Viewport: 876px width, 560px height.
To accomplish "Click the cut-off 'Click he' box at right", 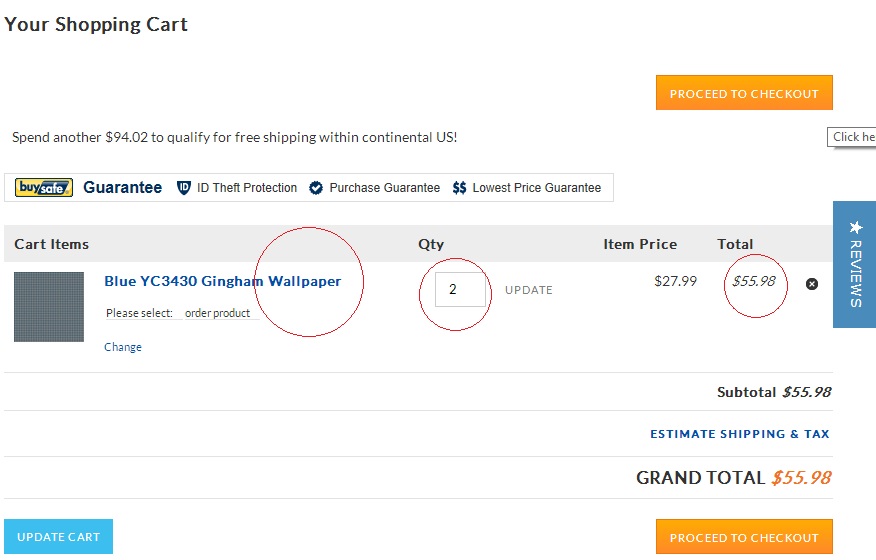I will [x=852, y=137].
